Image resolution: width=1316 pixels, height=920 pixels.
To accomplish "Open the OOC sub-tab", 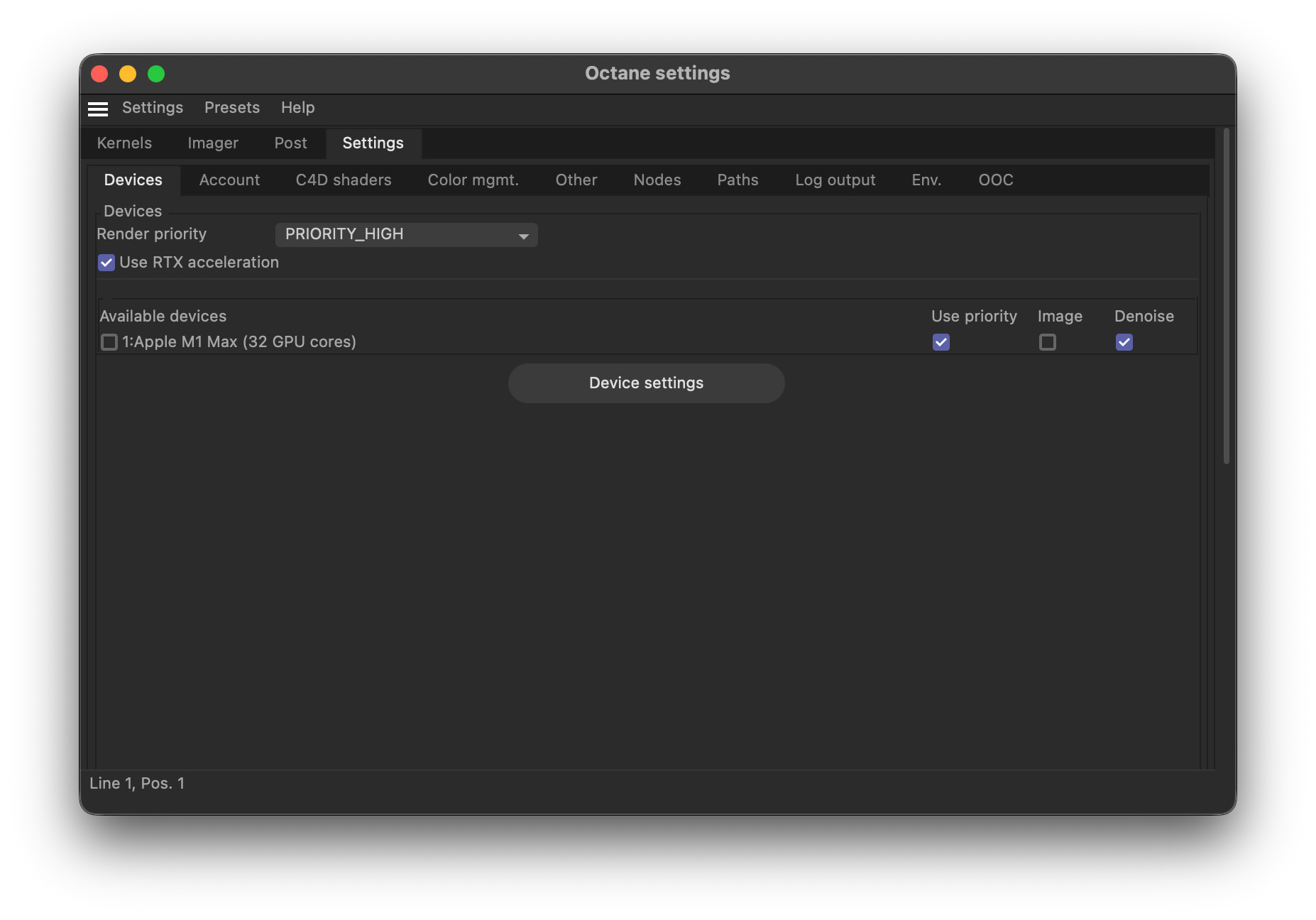I will click(996, 180).
